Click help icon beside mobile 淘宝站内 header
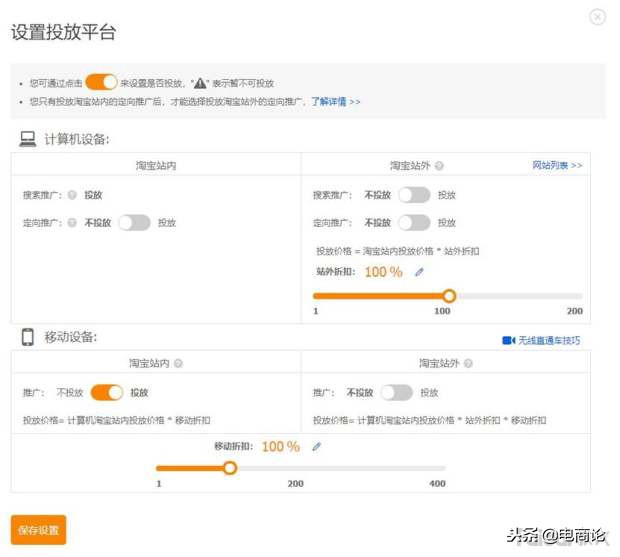This screenshot has width=620, height=557. pyautogui.click(x=178, y=363)
